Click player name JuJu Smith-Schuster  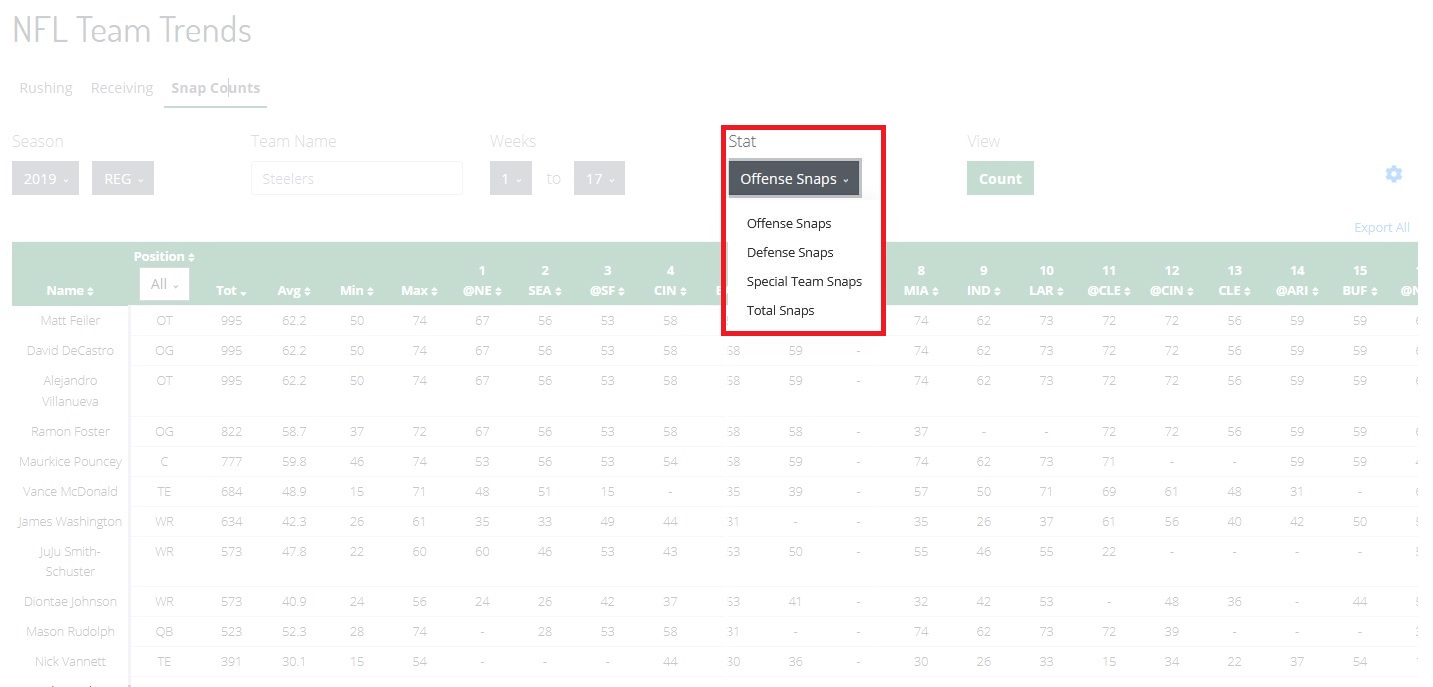70,561
